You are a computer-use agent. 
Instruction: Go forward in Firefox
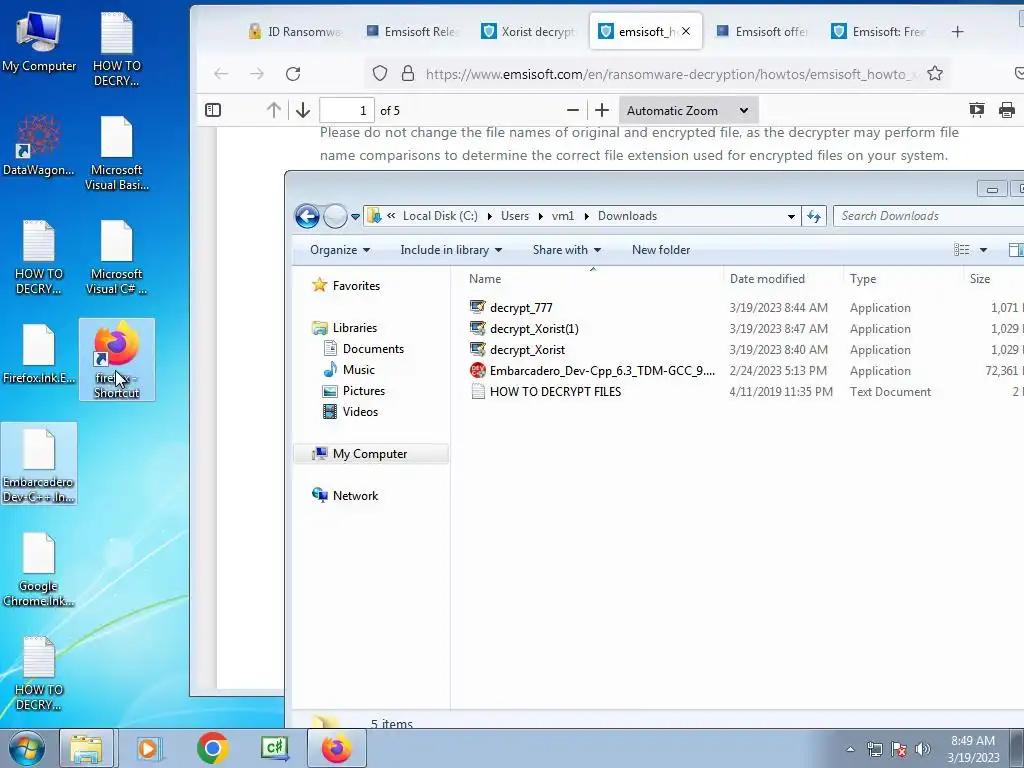[257, 74]
